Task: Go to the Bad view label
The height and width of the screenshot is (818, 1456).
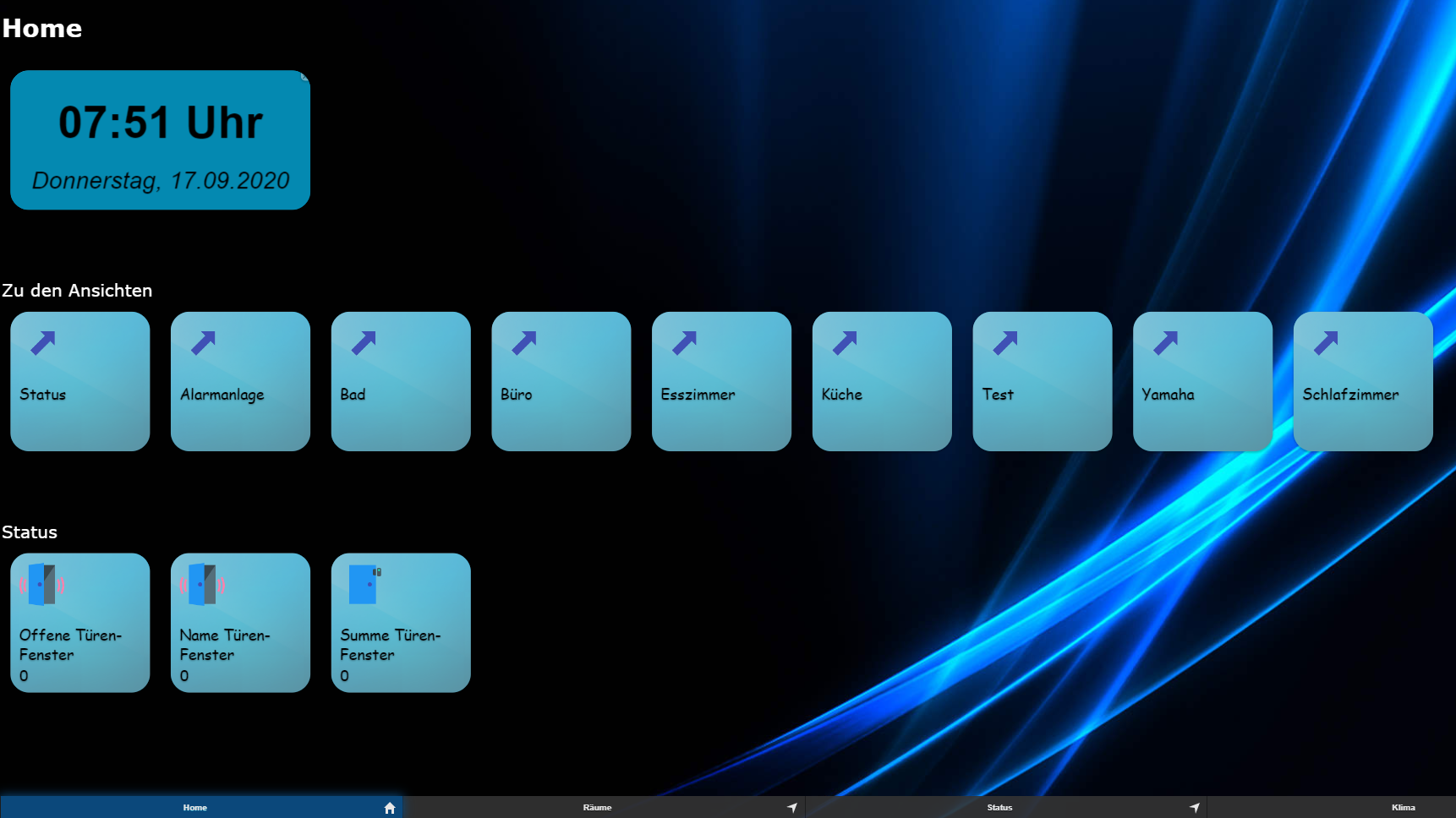Action: (x=353, y=395)
